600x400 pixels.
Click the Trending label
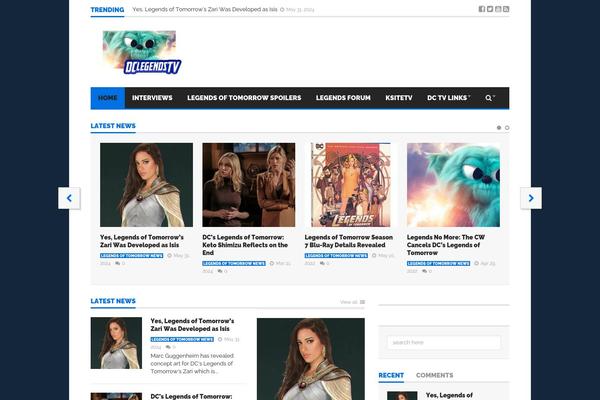click(107, 10)
